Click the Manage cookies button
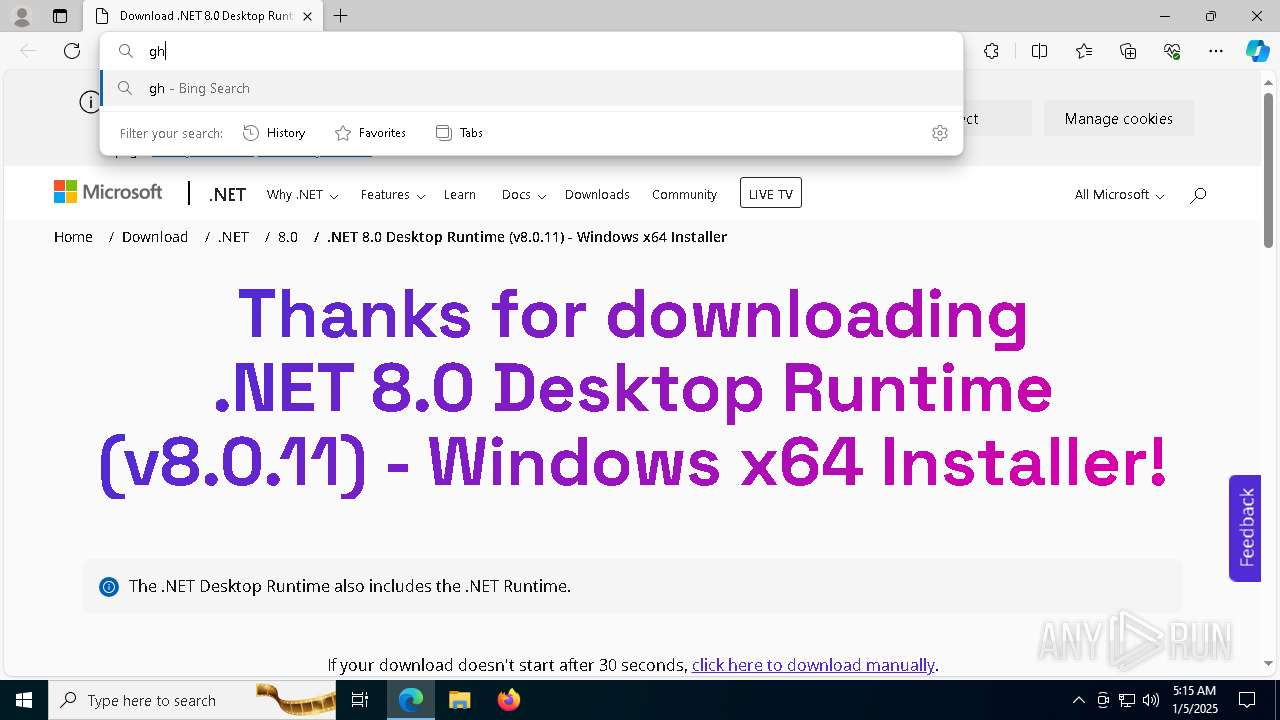The image size is (1280, 720). click(1118, 118)
